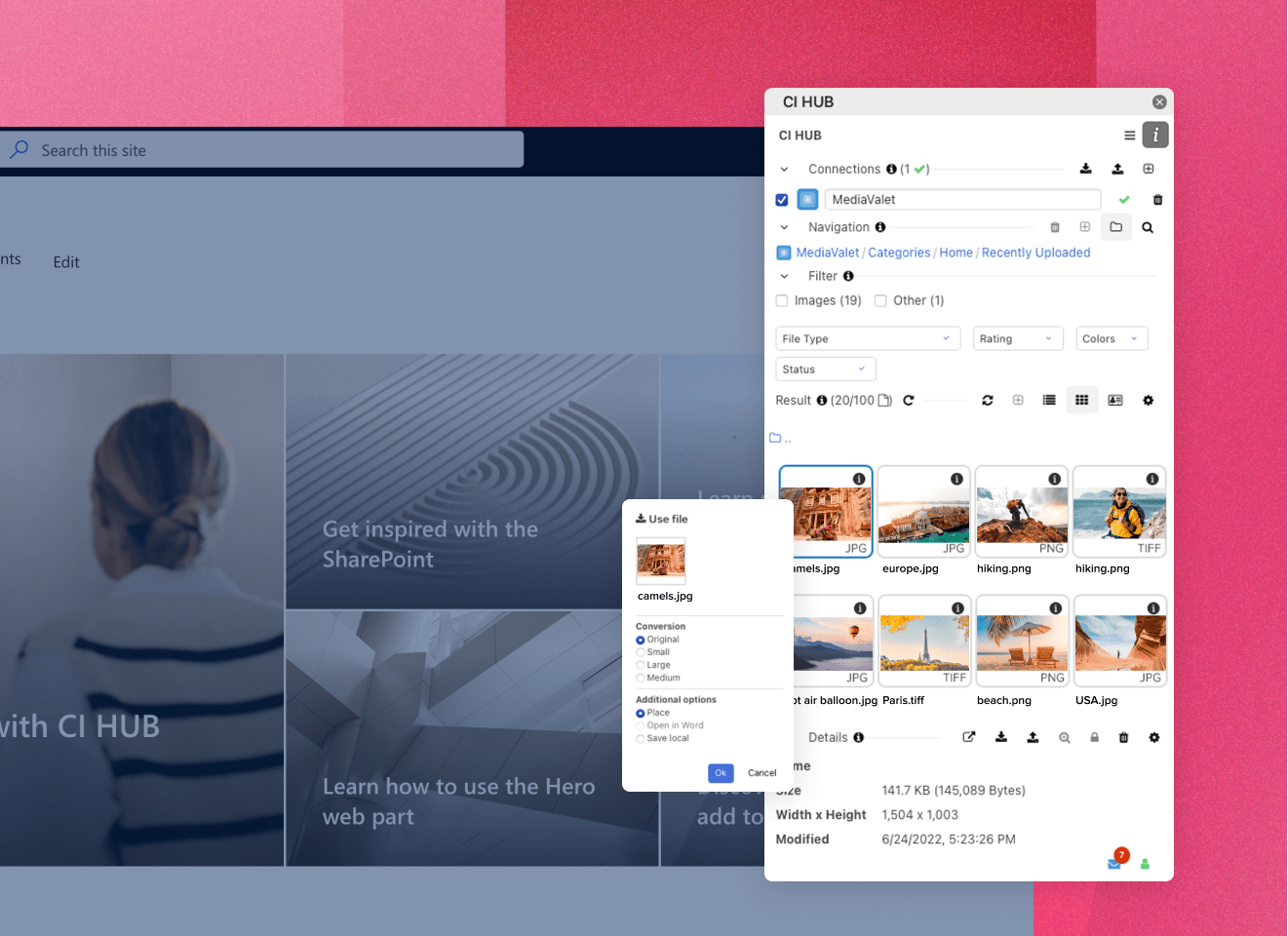The image size is (1288, 936).
Task: Cancel the Use file dialog
Action: [x=761, y=773]
